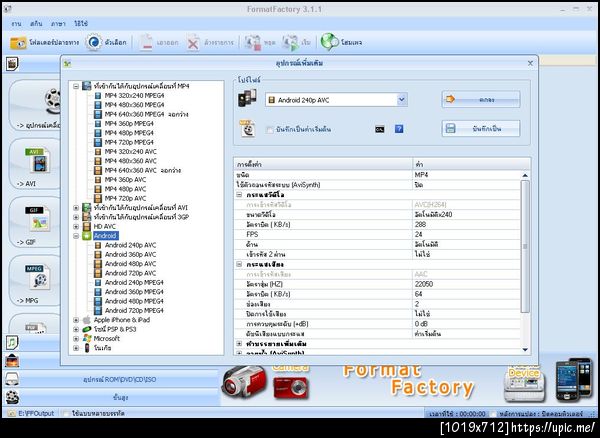This screenshot has width=600, height=438.
Task: Toggle the shut down after conversion checkbox
Action: 494,414
